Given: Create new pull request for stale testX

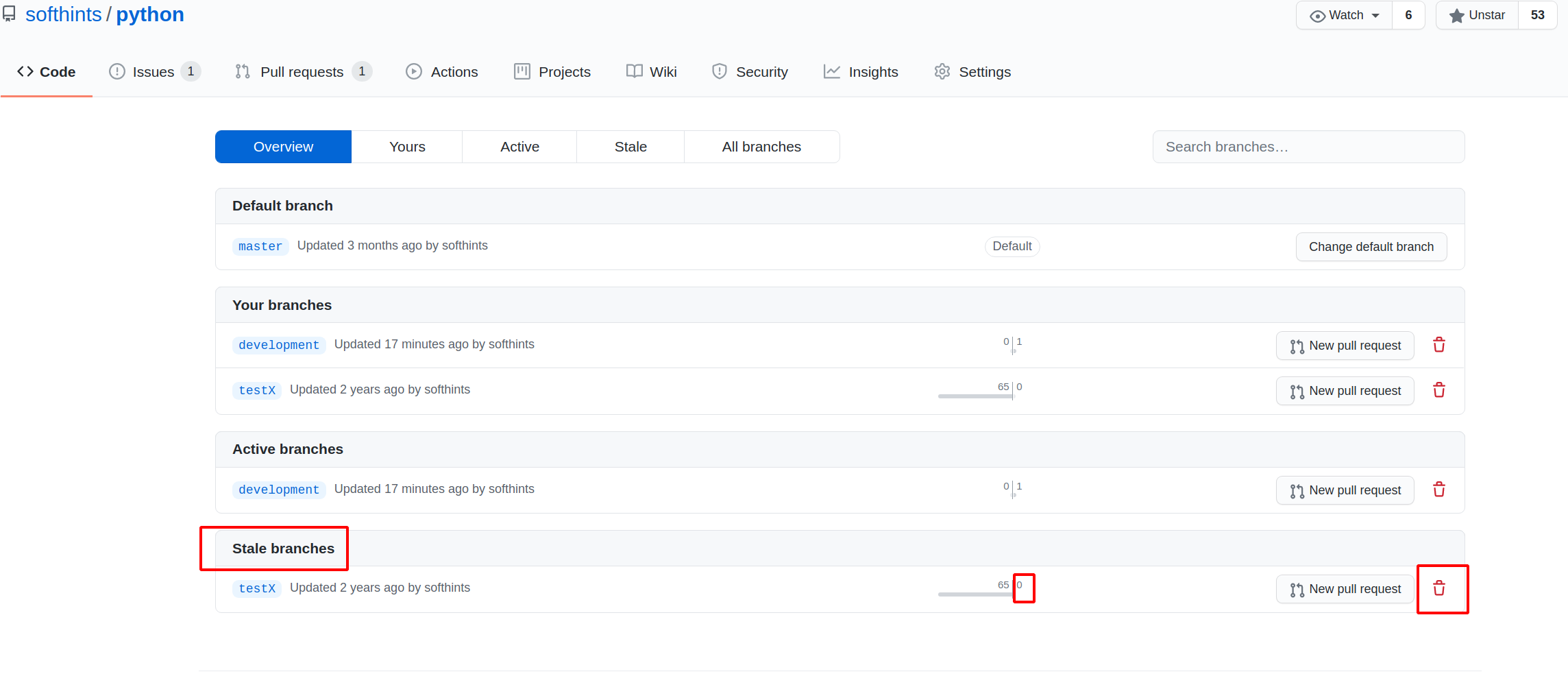Looking at the screenshot, I should tap(1345, 589).
